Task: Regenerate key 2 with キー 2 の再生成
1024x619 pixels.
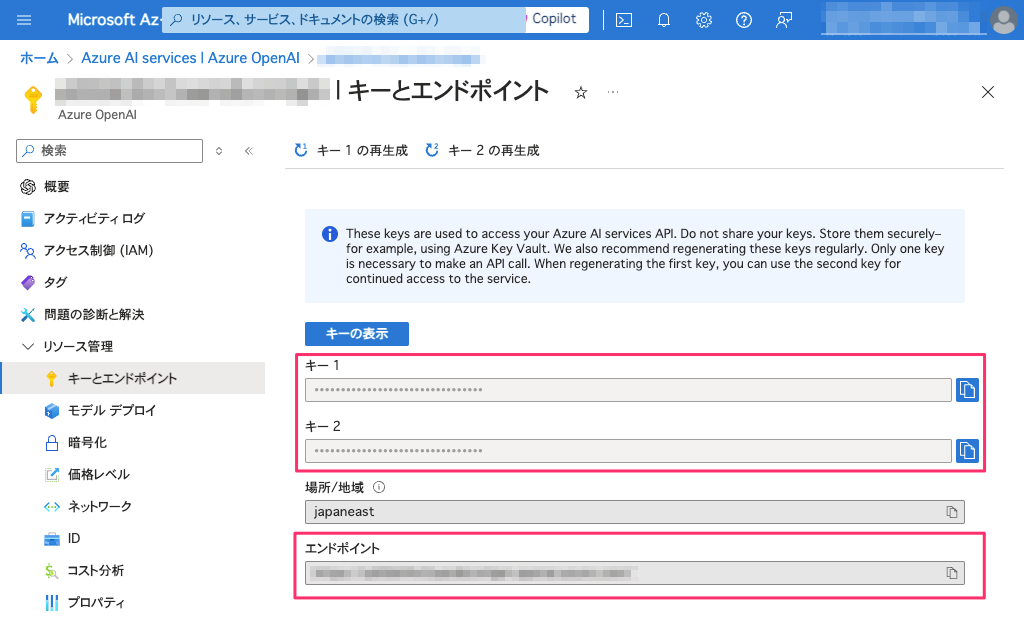Action: tap(482, 151)
